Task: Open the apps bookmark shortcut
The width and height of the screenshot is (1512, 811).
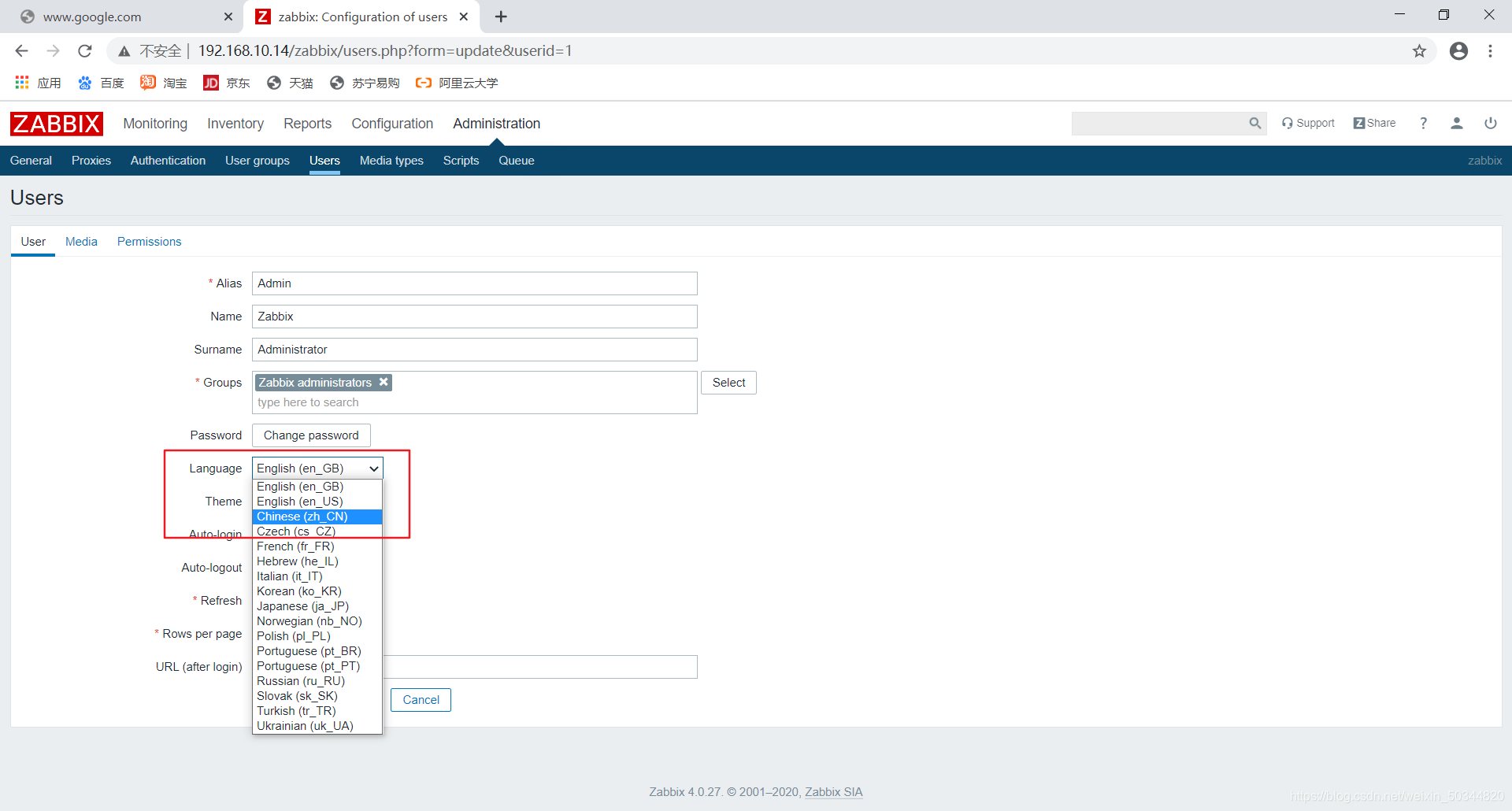Action: pos(38,83)
